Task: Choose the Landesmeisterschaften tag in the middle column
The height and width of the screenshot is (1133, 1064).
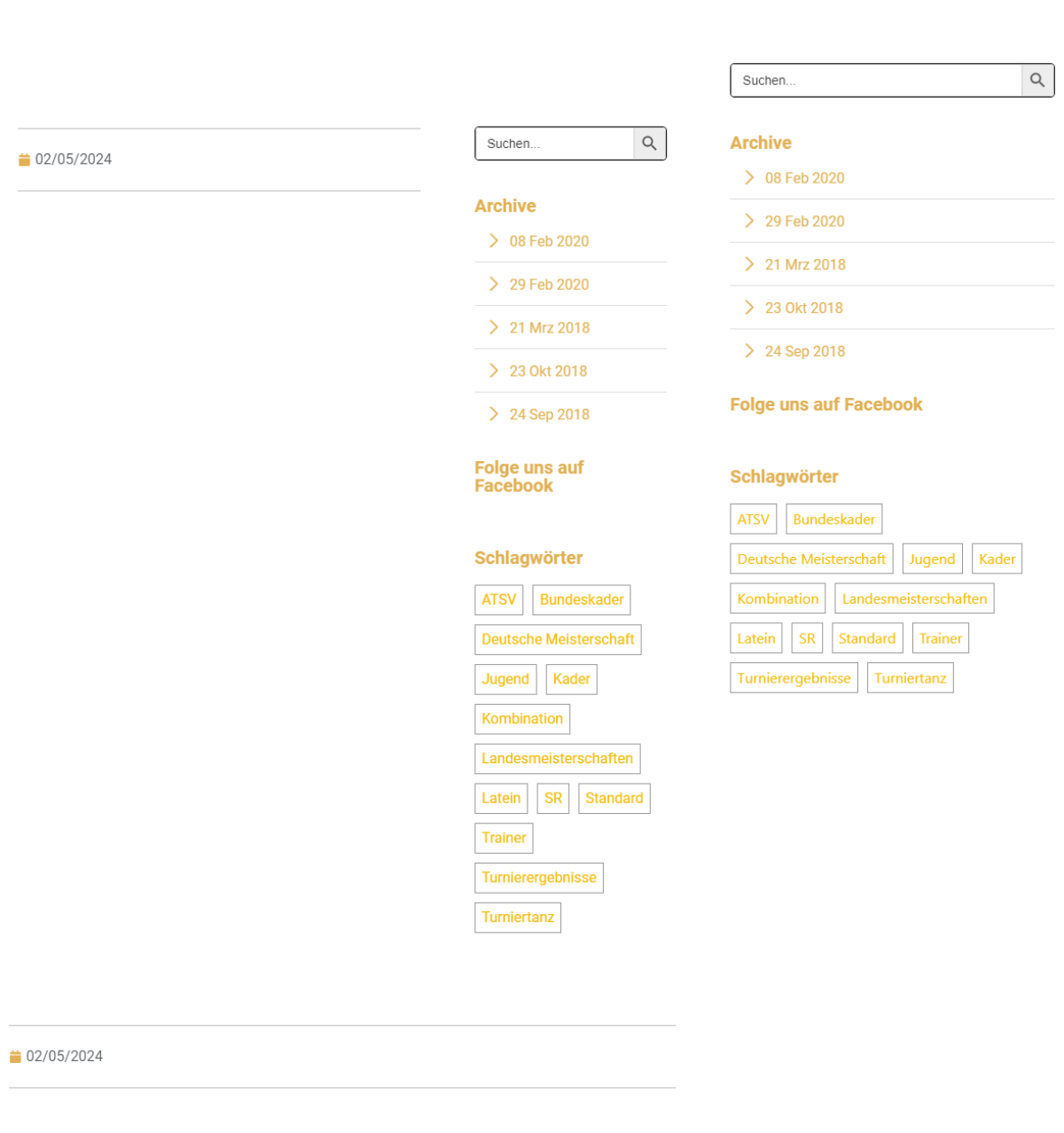Action: (x=558, y=759)
